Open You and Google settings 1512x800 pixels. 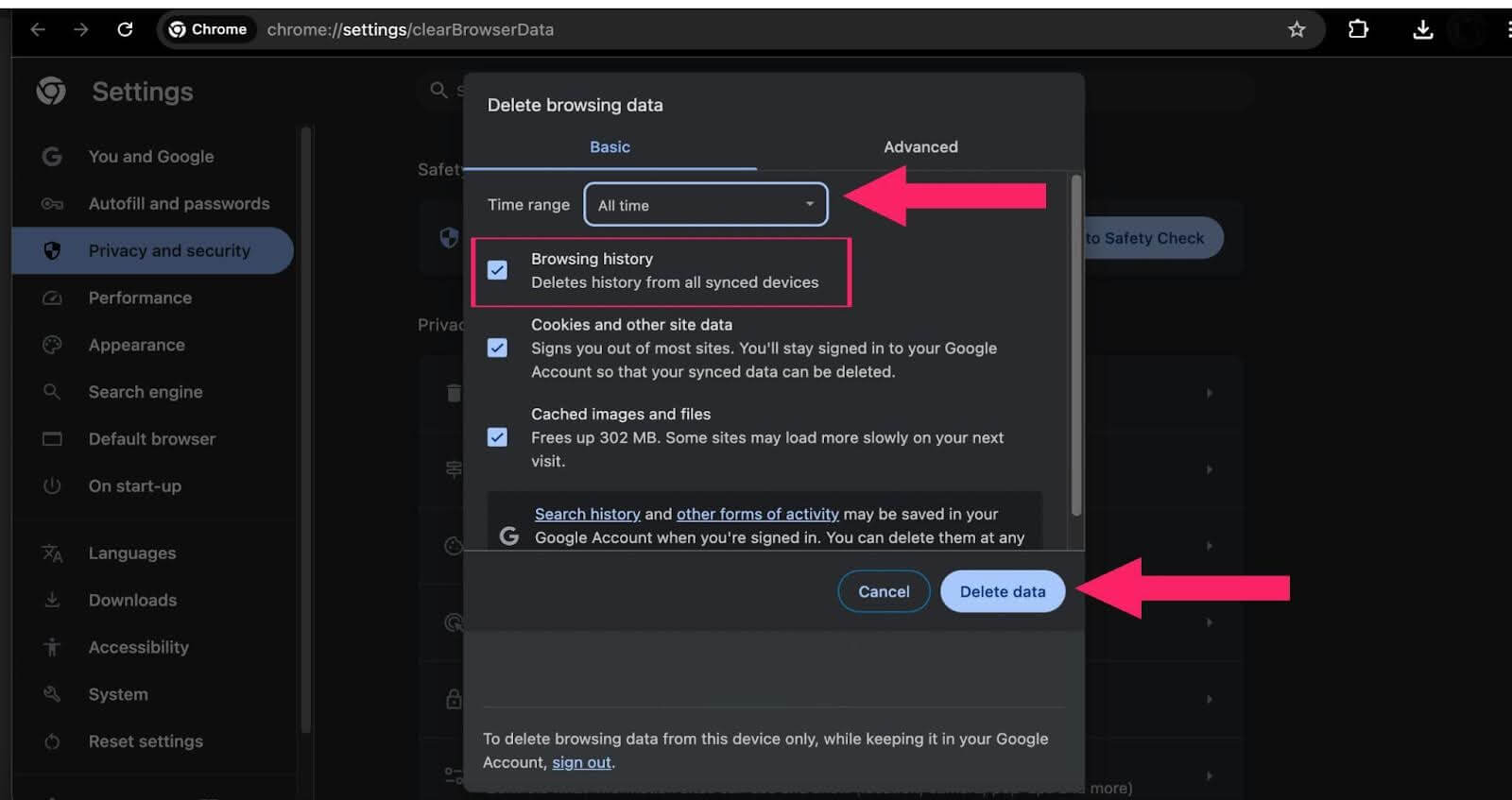point(151,156)
